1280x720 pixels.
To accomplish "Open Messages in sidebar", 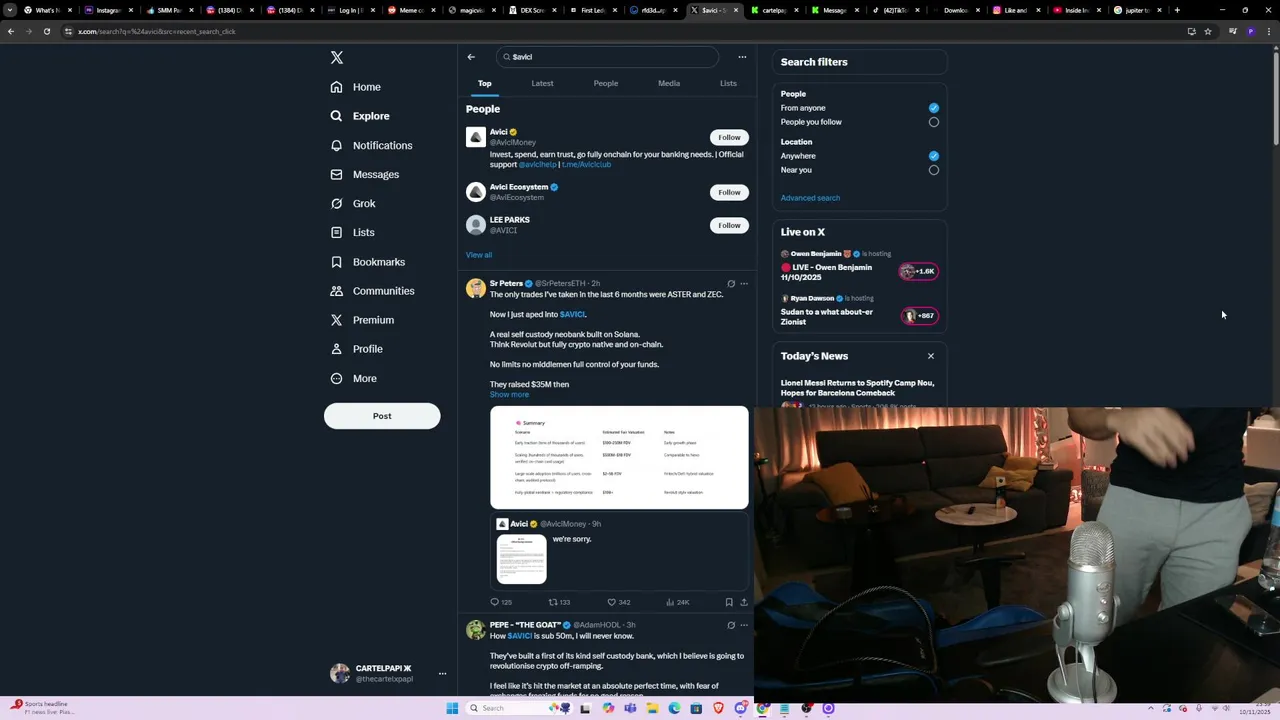I will point(365,174).
